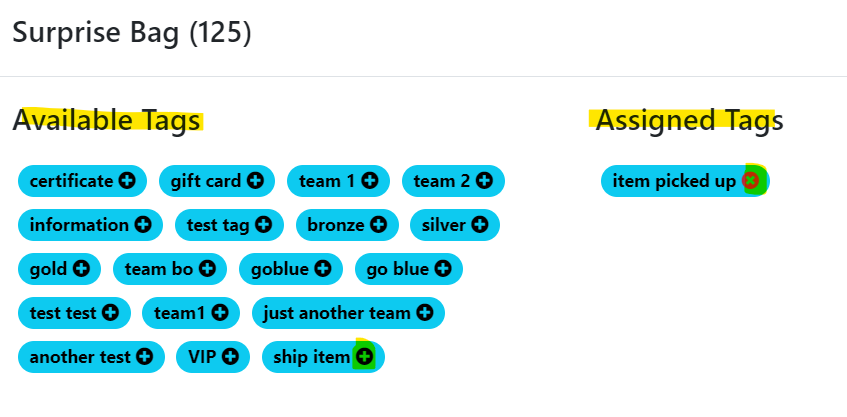The image size is (847, 417).
Task: Click the just another team tag pill
Action: [336, 313]
